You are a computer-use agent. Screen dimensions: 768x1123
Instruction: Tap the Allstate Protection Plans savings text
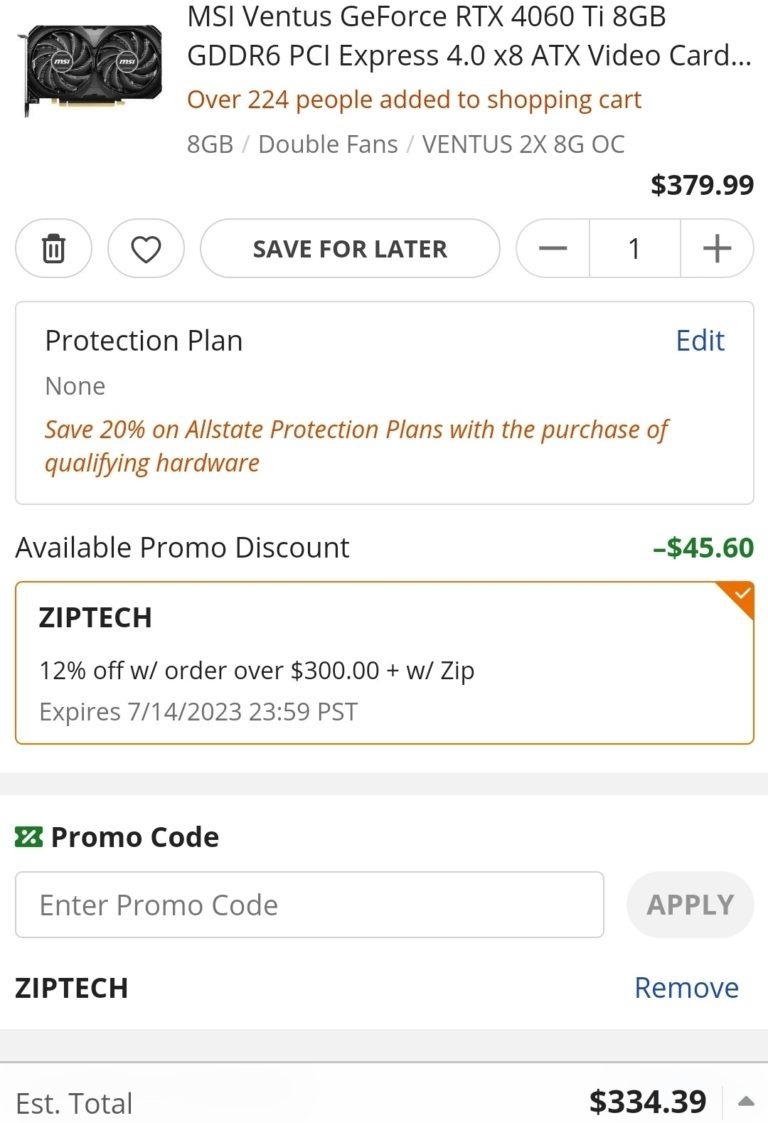coord(356,446)
